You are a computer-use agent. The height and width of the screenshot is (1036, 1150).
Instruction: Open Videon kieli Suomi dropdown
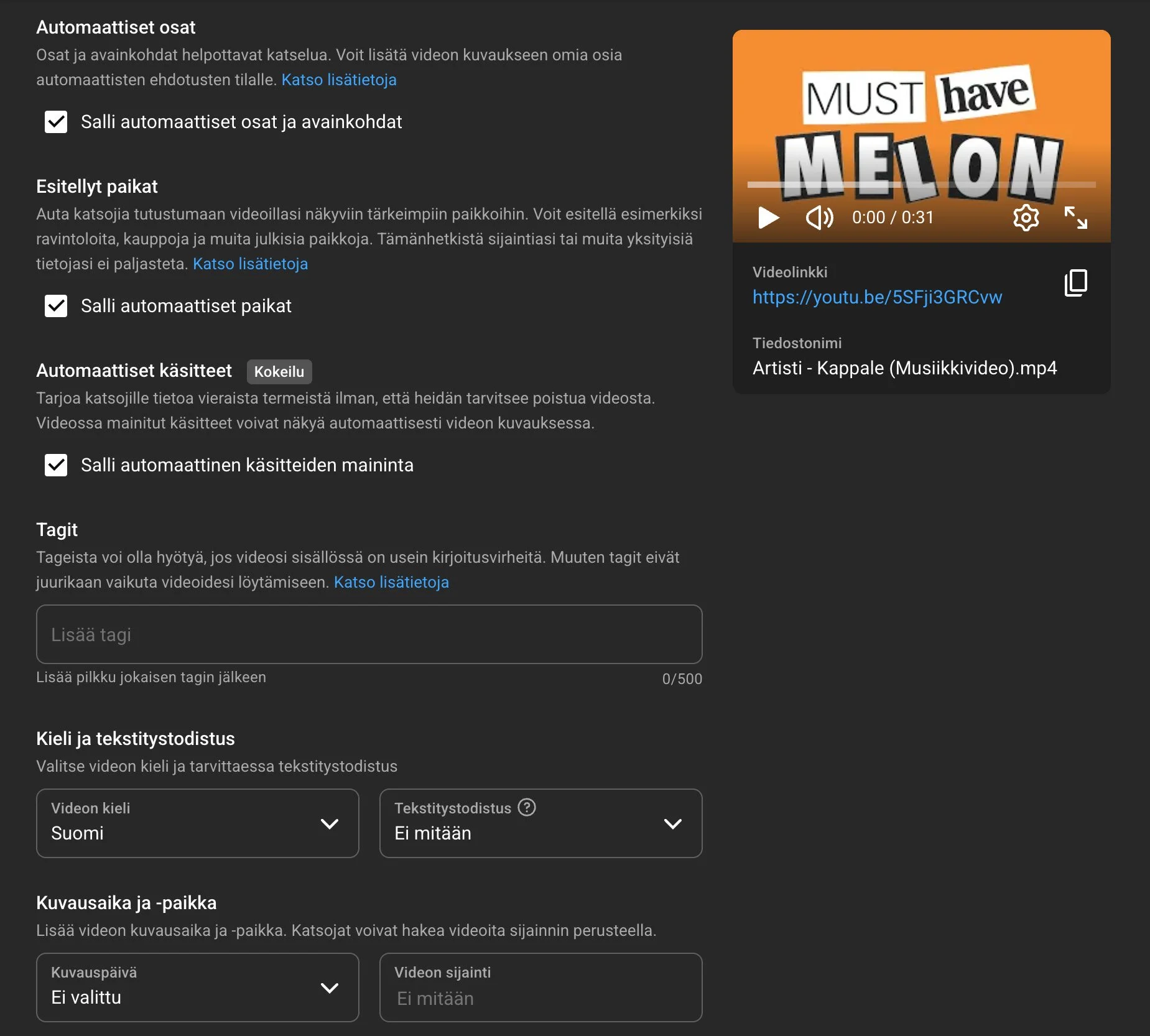(x=197, y=823)
